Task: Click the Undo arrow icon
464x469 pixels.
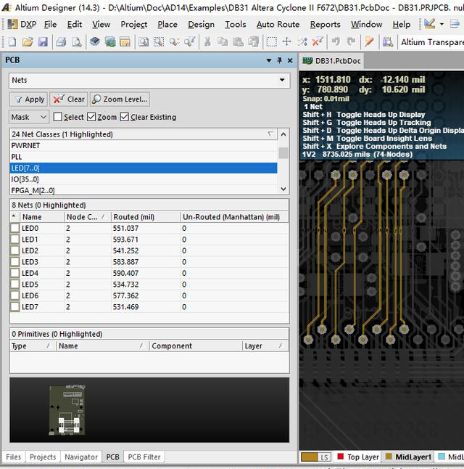Action: pos(336,42)
